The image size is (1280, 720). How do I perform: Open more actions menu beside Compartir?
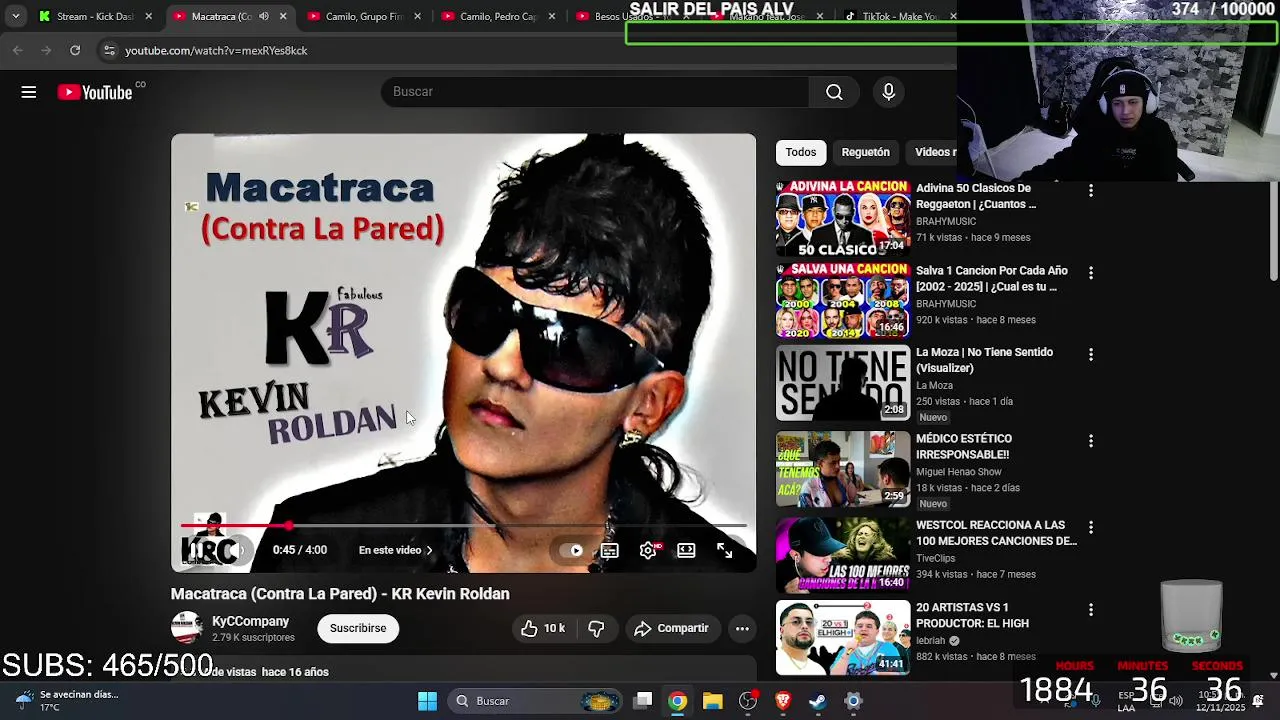coord(742,628)
